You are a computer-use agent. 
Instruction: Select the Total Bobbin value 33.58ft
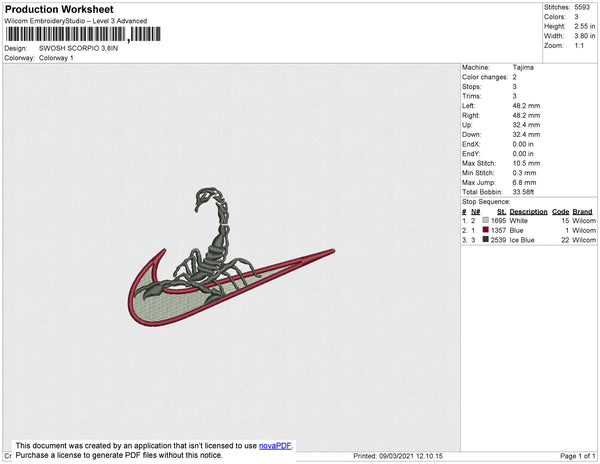click(523, 192)
